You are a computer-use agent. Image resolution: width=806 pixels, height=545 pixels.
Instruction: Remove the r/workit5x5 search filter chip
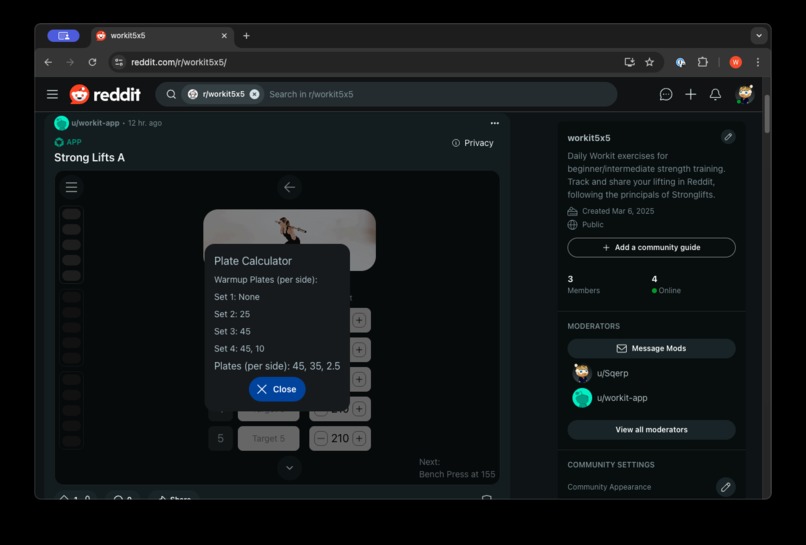(254, 94)
